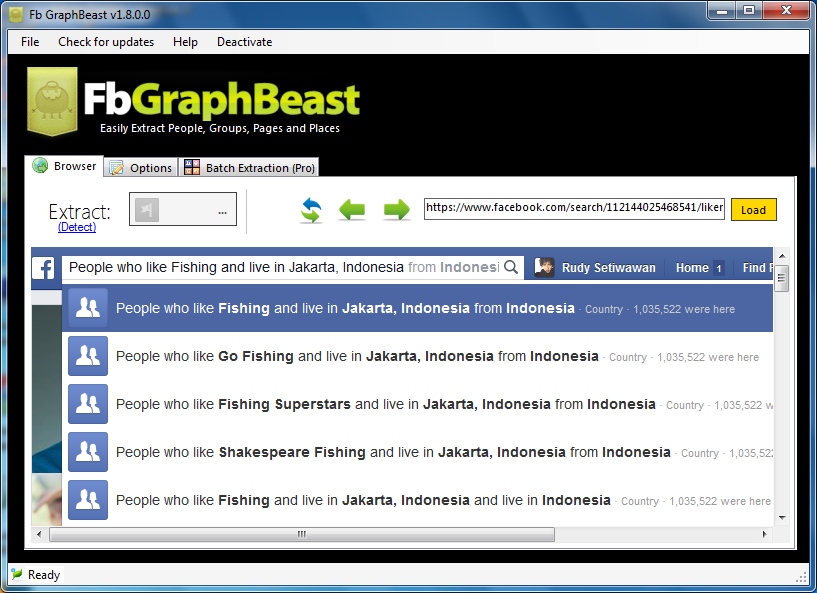
Task: Click the Ready status text
Action: (44, 575)
